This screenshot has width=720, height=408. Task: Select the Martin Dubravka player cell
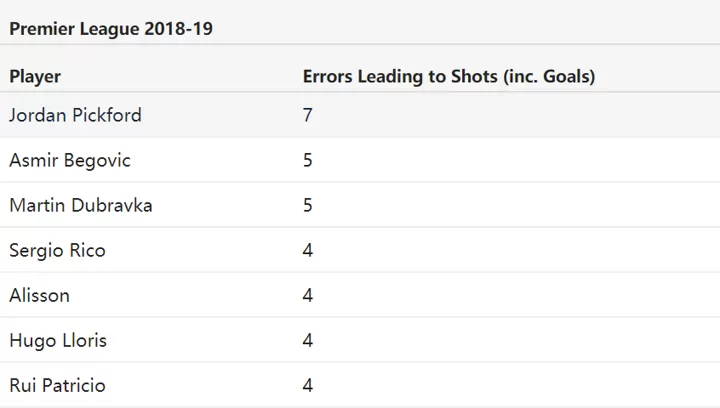click(x=81, y=205)
